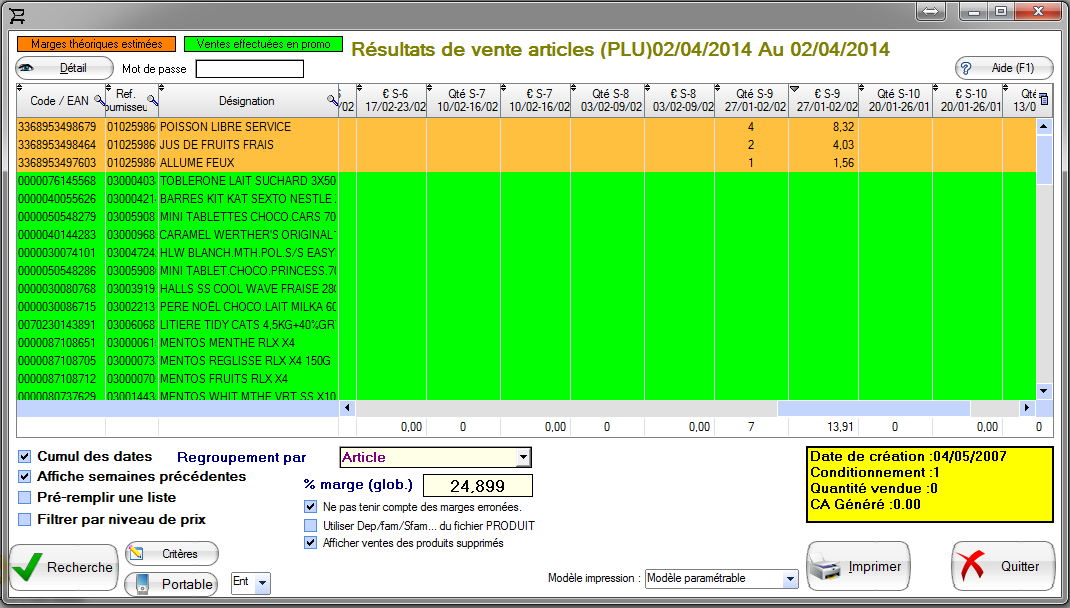Exit the window using Quitter button
Image resolution: width=1070 pixels, height=608 pixels.
click(1003, 567)
